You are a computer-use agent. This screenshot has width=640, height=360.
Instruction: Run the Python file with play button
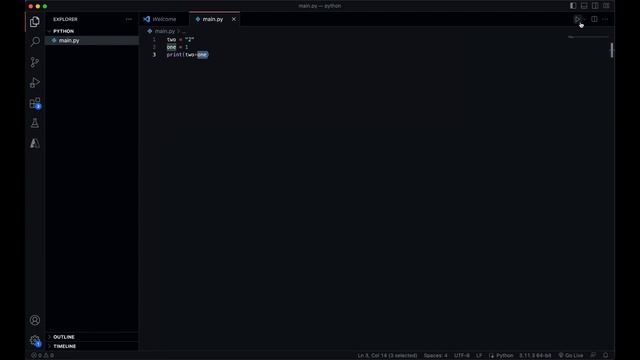[x=577, y=19]
